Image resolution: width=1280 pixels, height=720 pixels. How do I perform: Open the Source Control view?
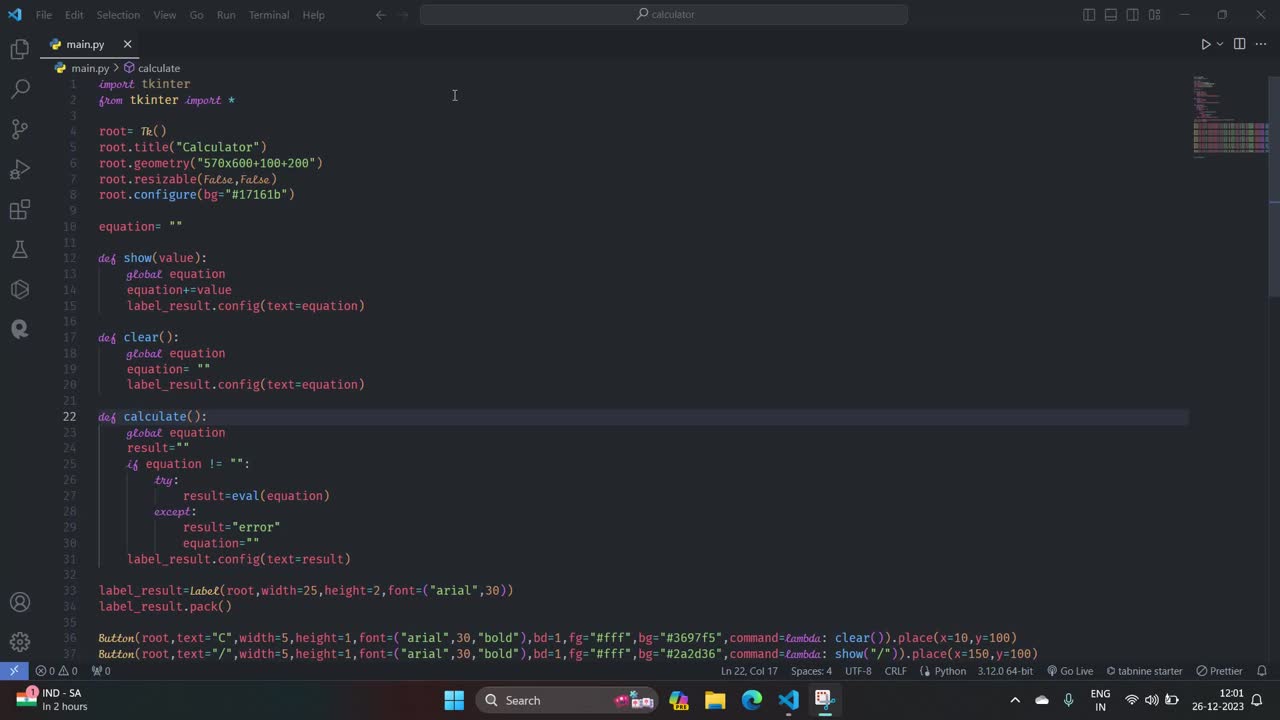pyautogui.click(x=20, y=129)
